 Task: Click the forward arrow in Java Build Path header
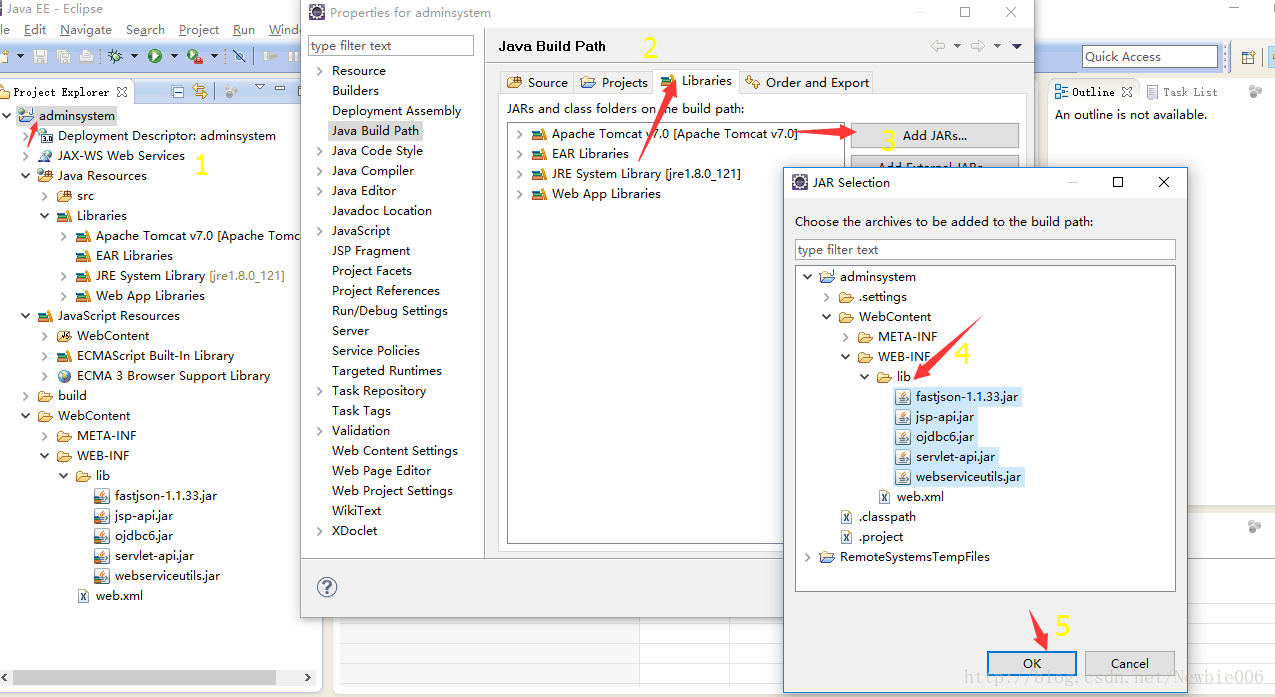click(978, 46)
